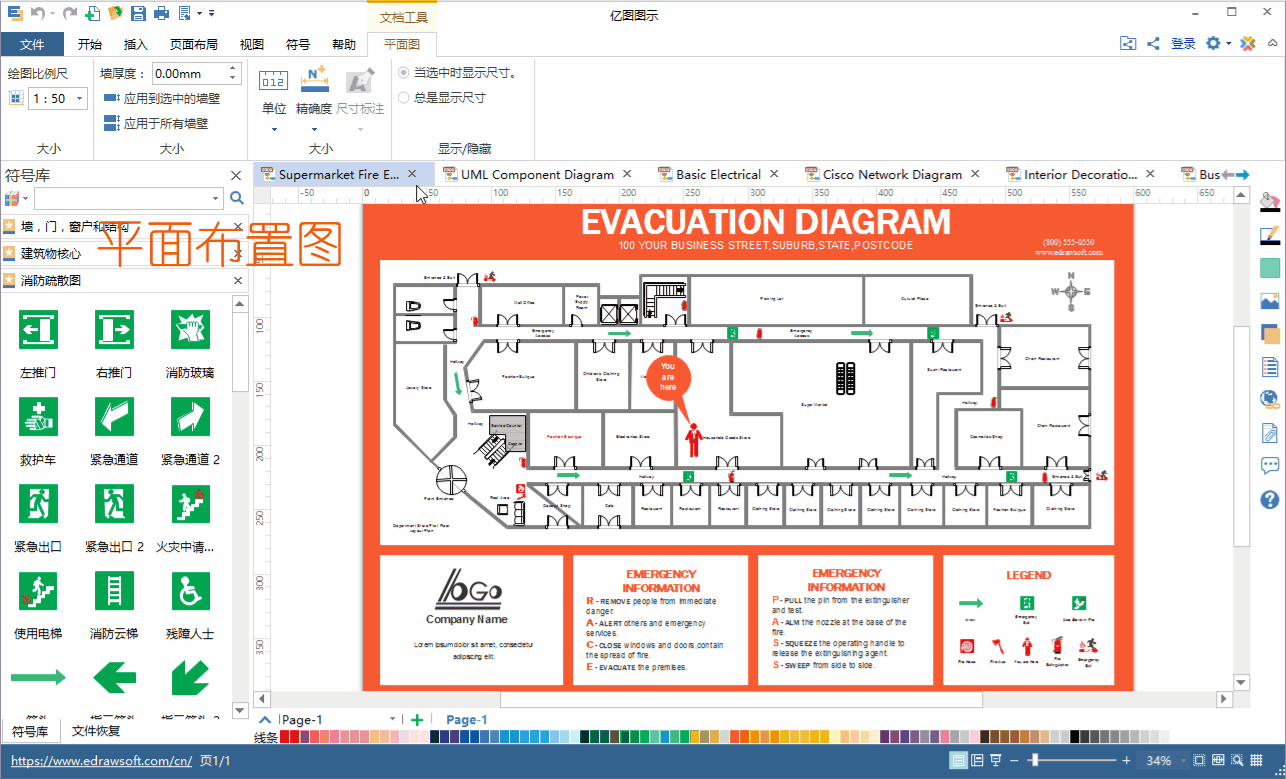1286x779 pixels.
Task: Select the 左推门 symbol icon
Action: coord(38,330)
